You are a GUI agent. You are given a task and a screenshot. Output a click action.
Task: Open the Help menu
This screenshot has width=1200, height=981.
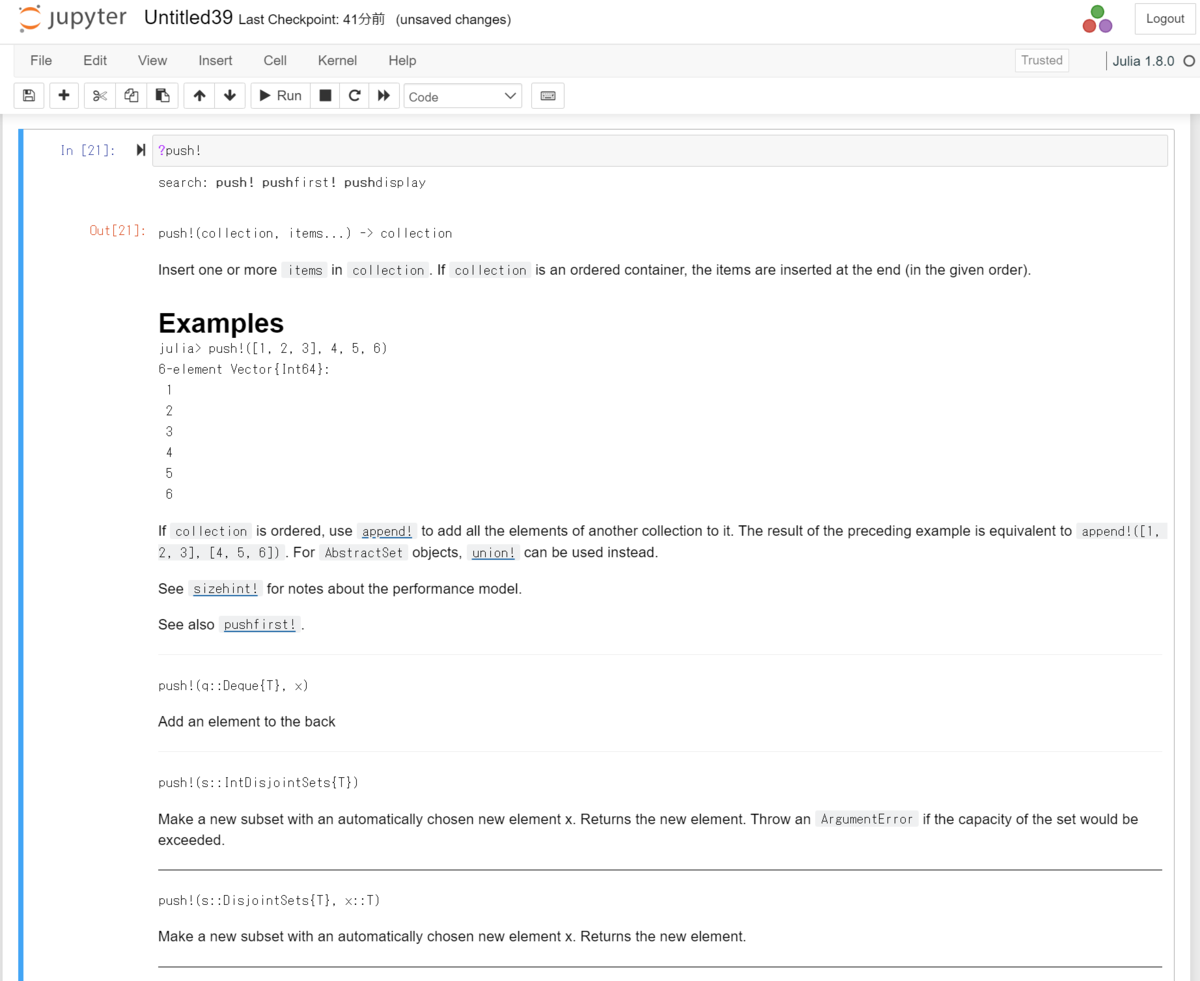[402, 60]
